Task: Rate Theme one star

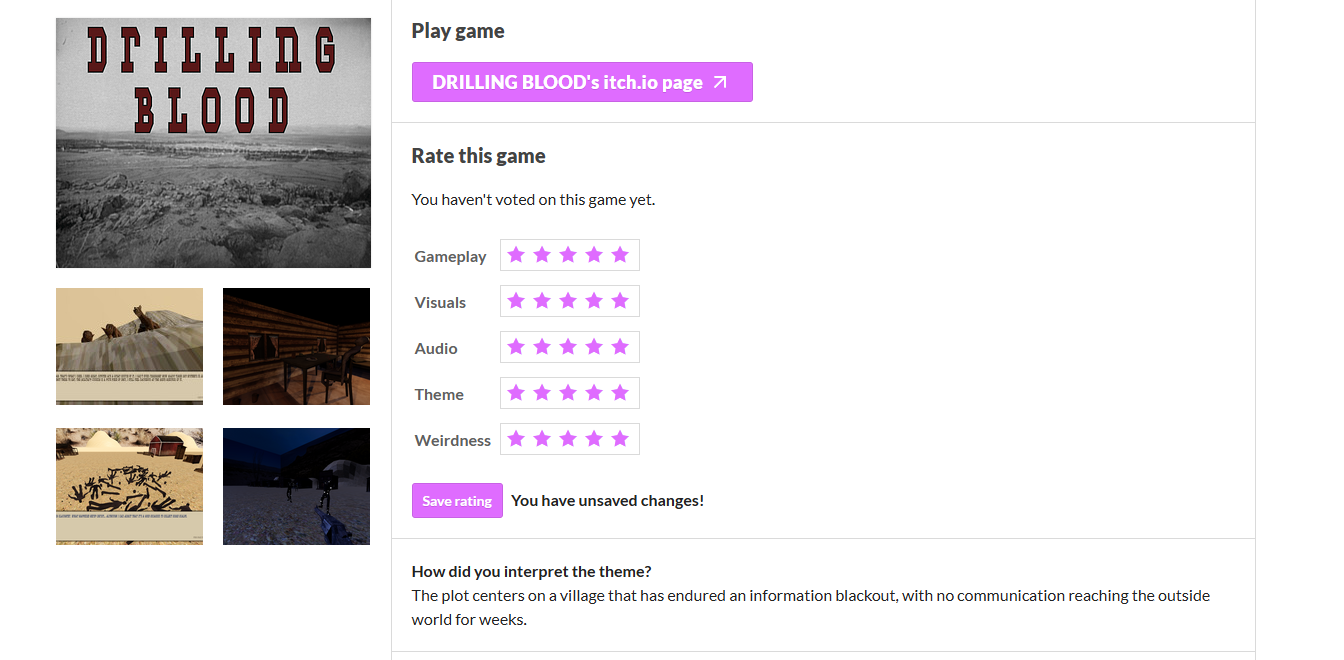Action: click(x=516, y=393)
